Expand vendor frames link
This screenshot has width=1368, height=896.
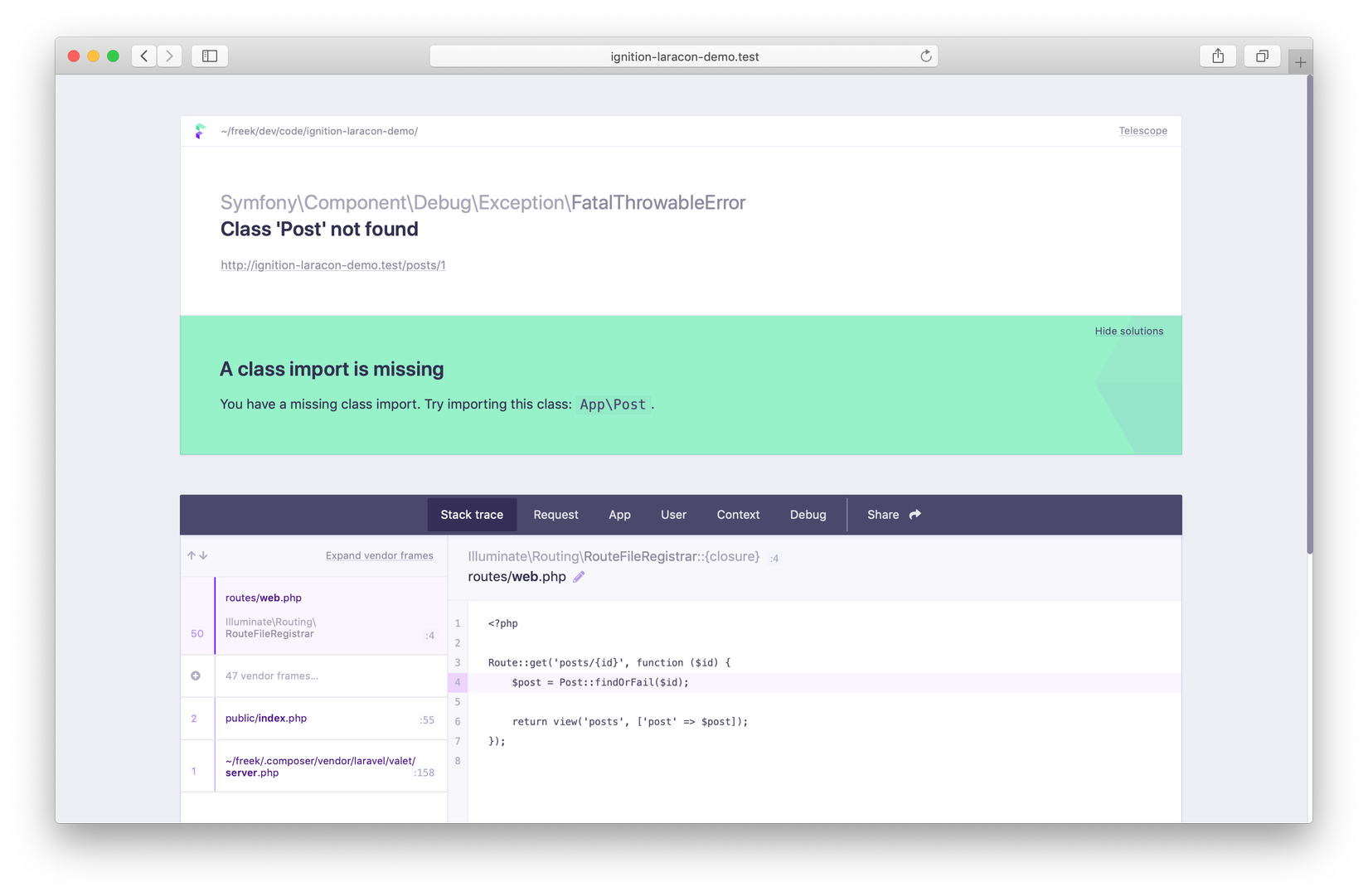(379, 555)
